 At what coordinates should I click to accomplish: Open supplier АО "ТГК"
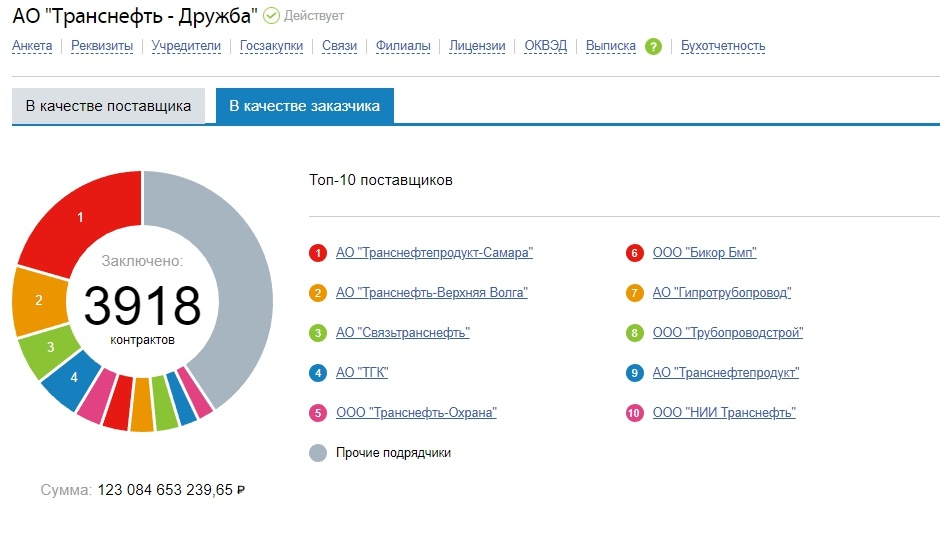[362, 373]
